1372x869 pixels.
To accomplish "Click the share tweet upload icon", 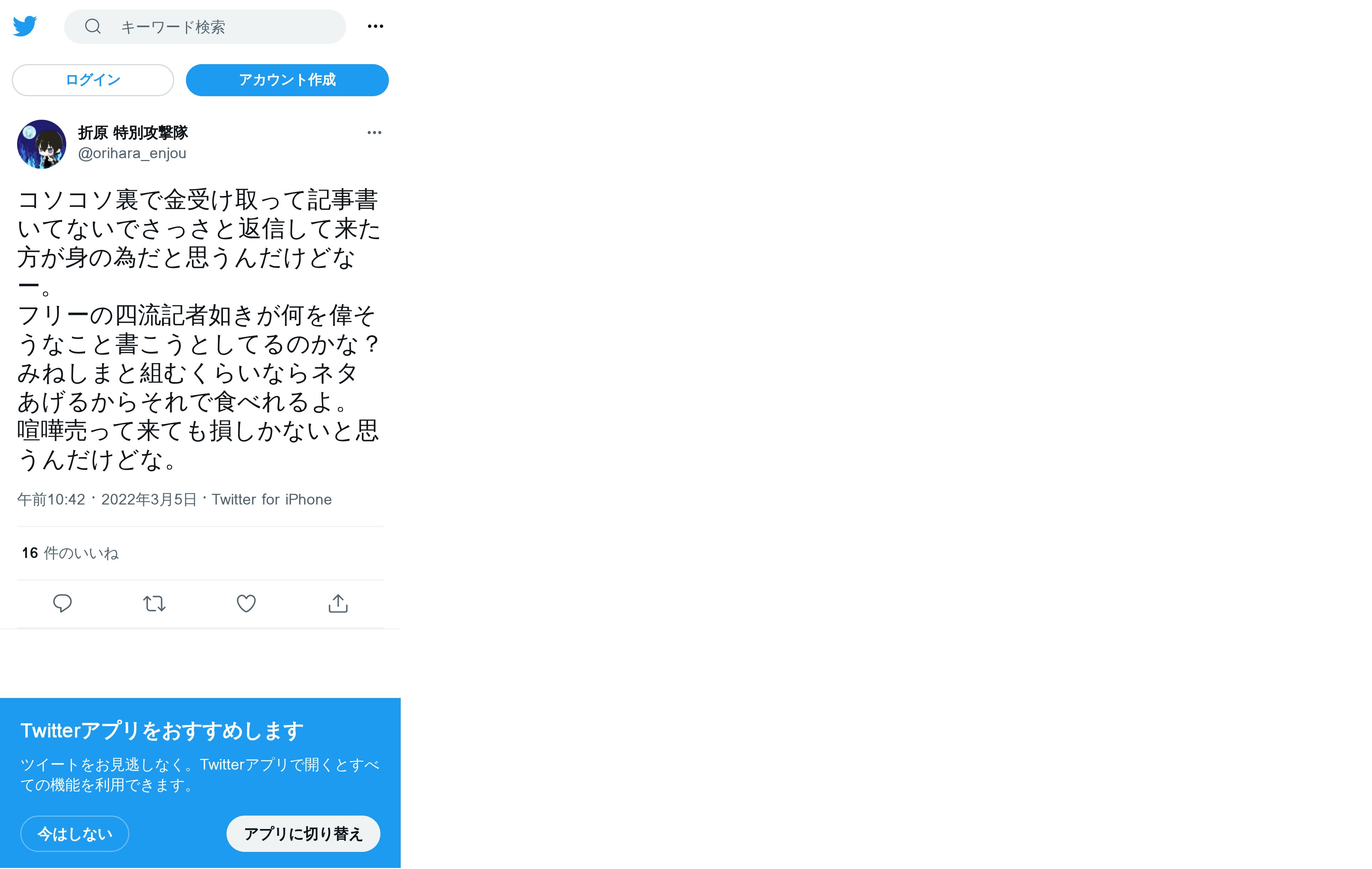I will (338, 604).
